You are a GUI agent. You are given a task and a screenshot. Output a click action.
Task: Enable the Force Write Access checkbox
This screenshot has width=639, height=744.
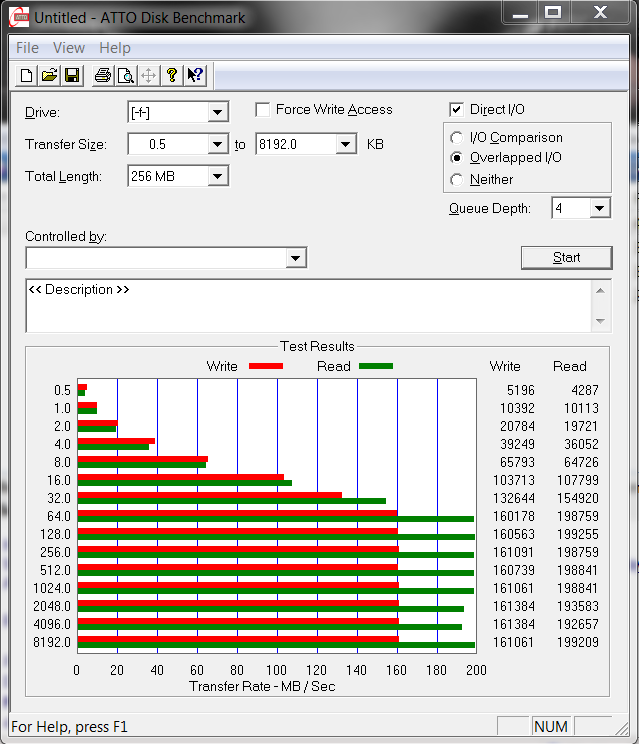(x=263, y=110)
